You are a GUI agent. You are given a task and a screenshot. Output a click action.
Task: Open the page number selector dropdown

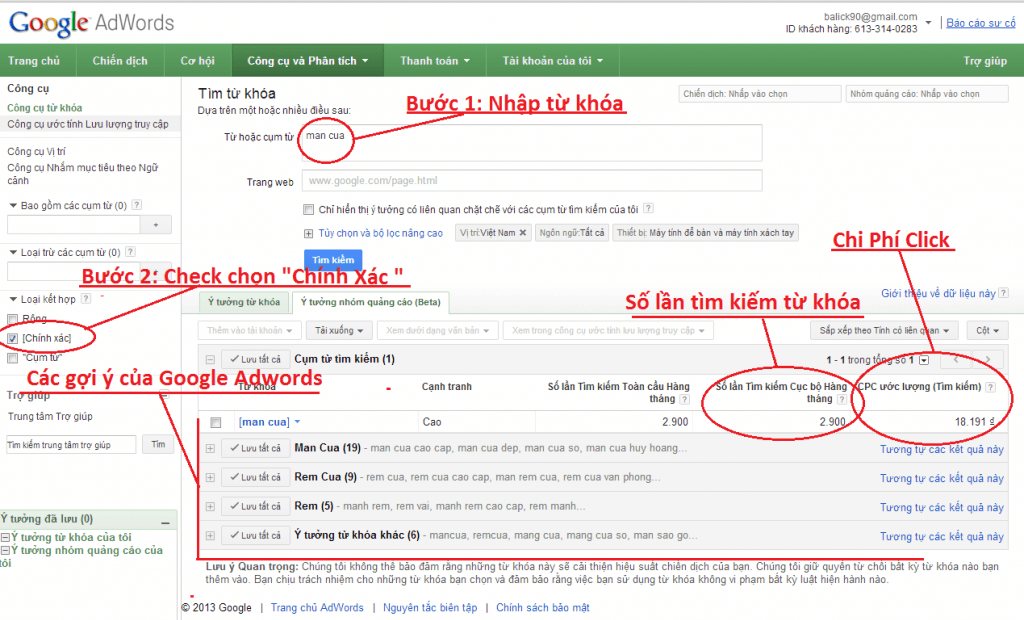click(x=923, y=360)
